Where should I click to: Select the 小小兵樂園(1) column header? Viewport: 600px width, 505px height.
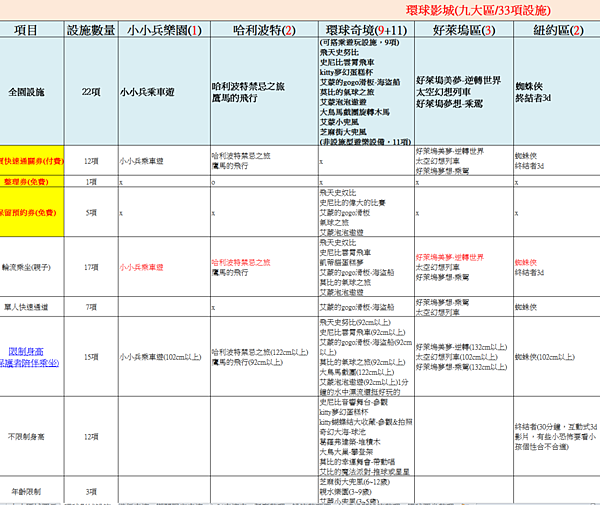[x=165, y=30]
